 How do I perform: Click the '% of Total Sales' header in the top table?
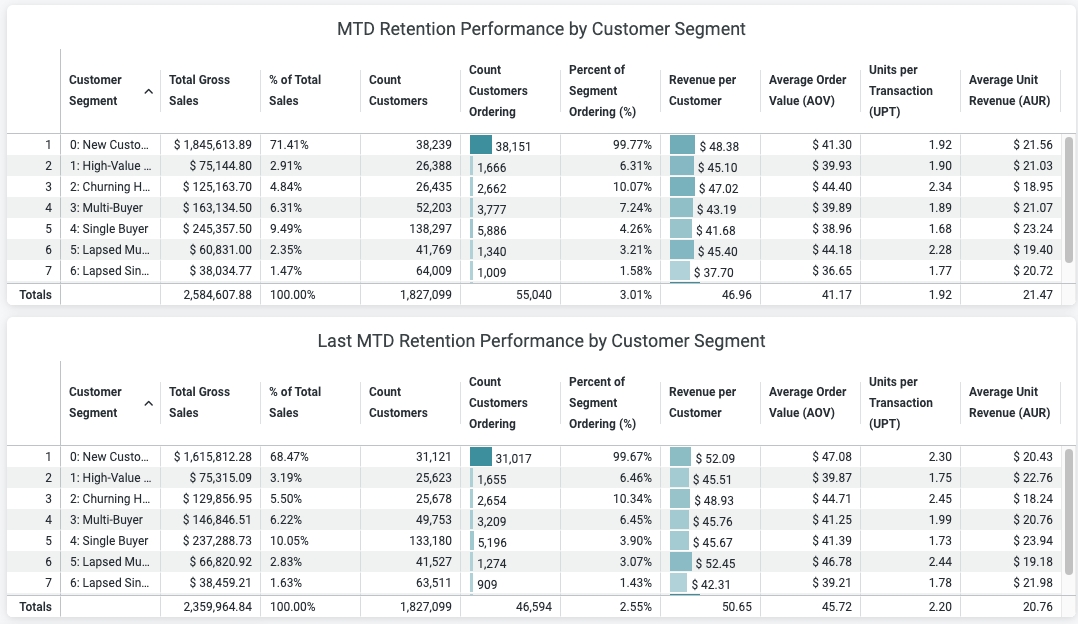pyautogui.click(x=295, y=90)
